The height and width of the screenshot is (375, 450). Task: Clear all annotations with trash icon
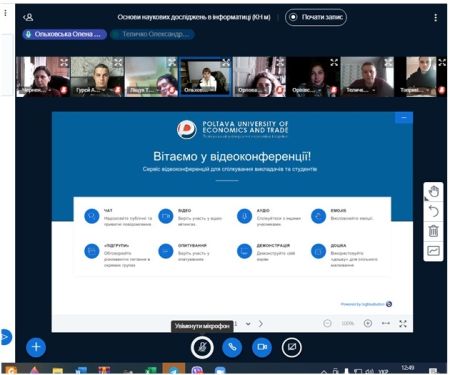pos(433,231)
